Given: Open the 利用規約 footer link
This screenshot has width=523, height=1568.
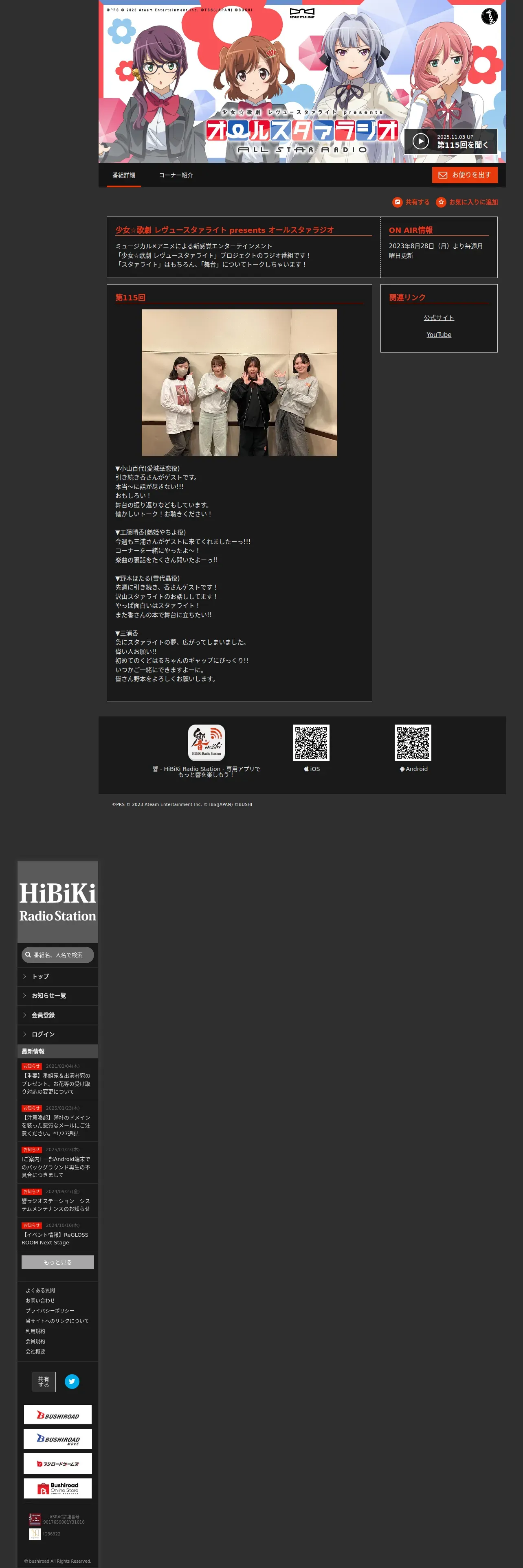Looking at the screenshot, I should coord(35,1331).
